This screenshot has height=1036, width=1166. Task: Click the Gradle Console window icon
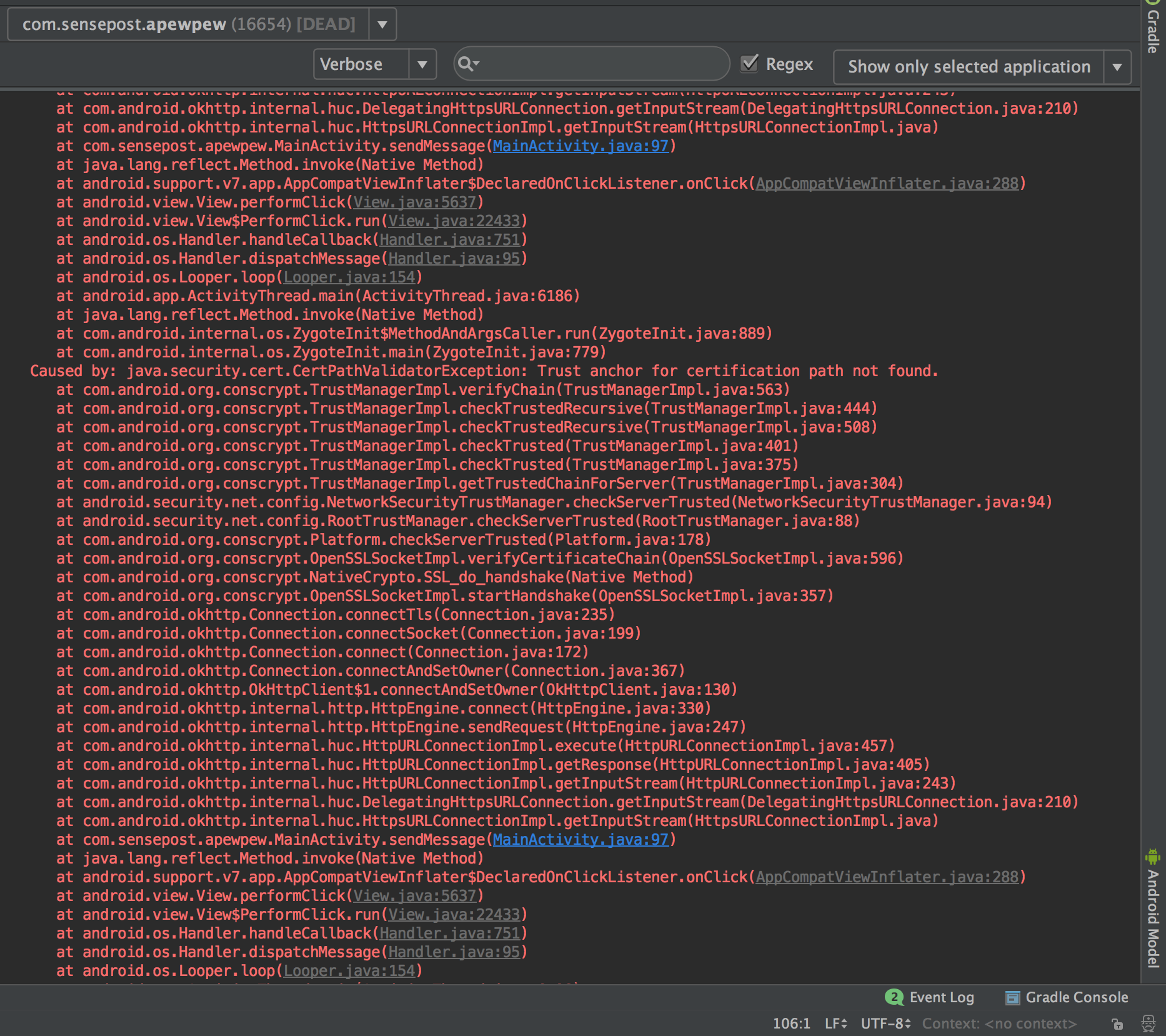[1012, 998]
